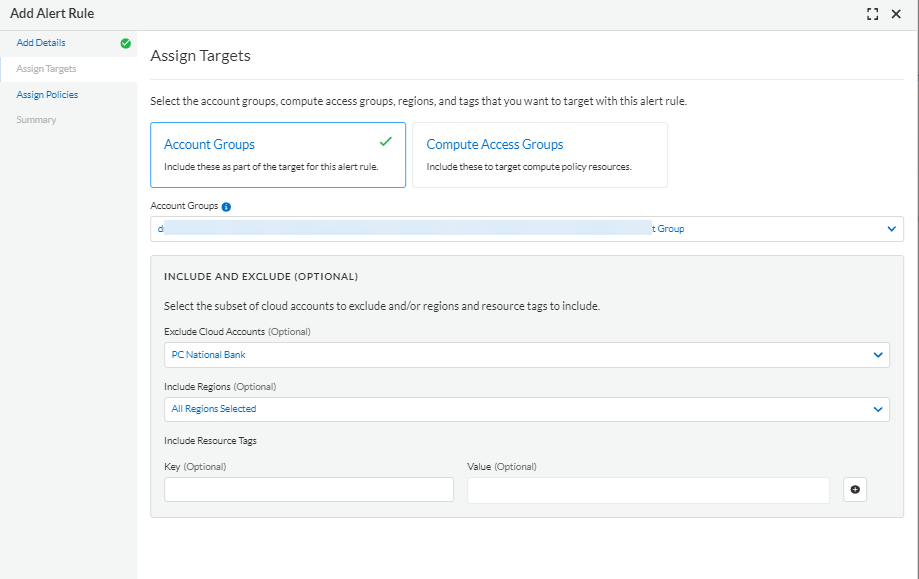Click the resource tag Key field
Viewport: 919px width, 579px height.
pyautogui.click(x=309, y=489)
